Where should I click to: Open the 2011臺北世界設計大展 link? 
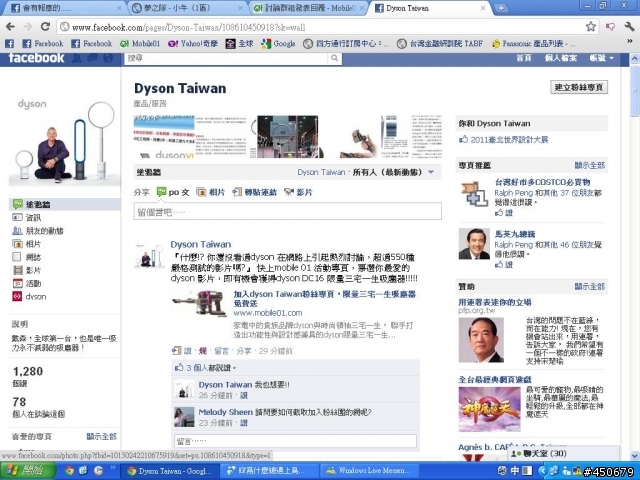coord(509,140)
